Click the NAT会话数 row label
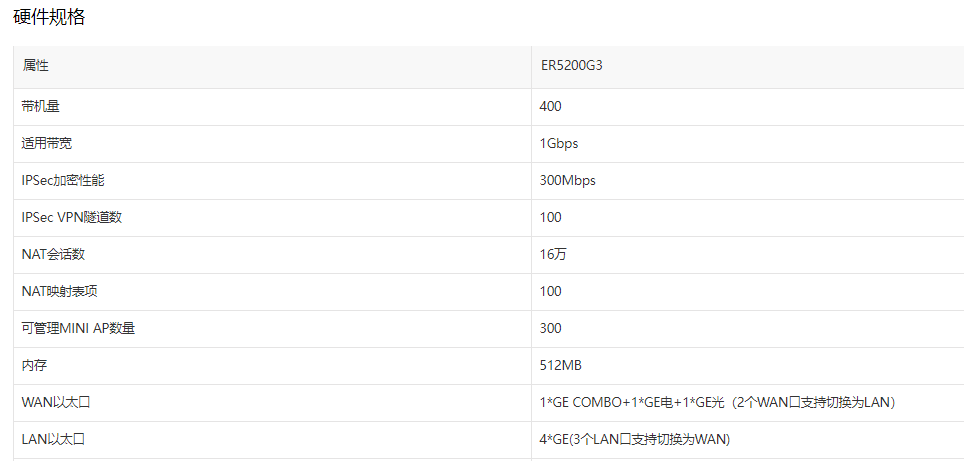 coord(53,254)
